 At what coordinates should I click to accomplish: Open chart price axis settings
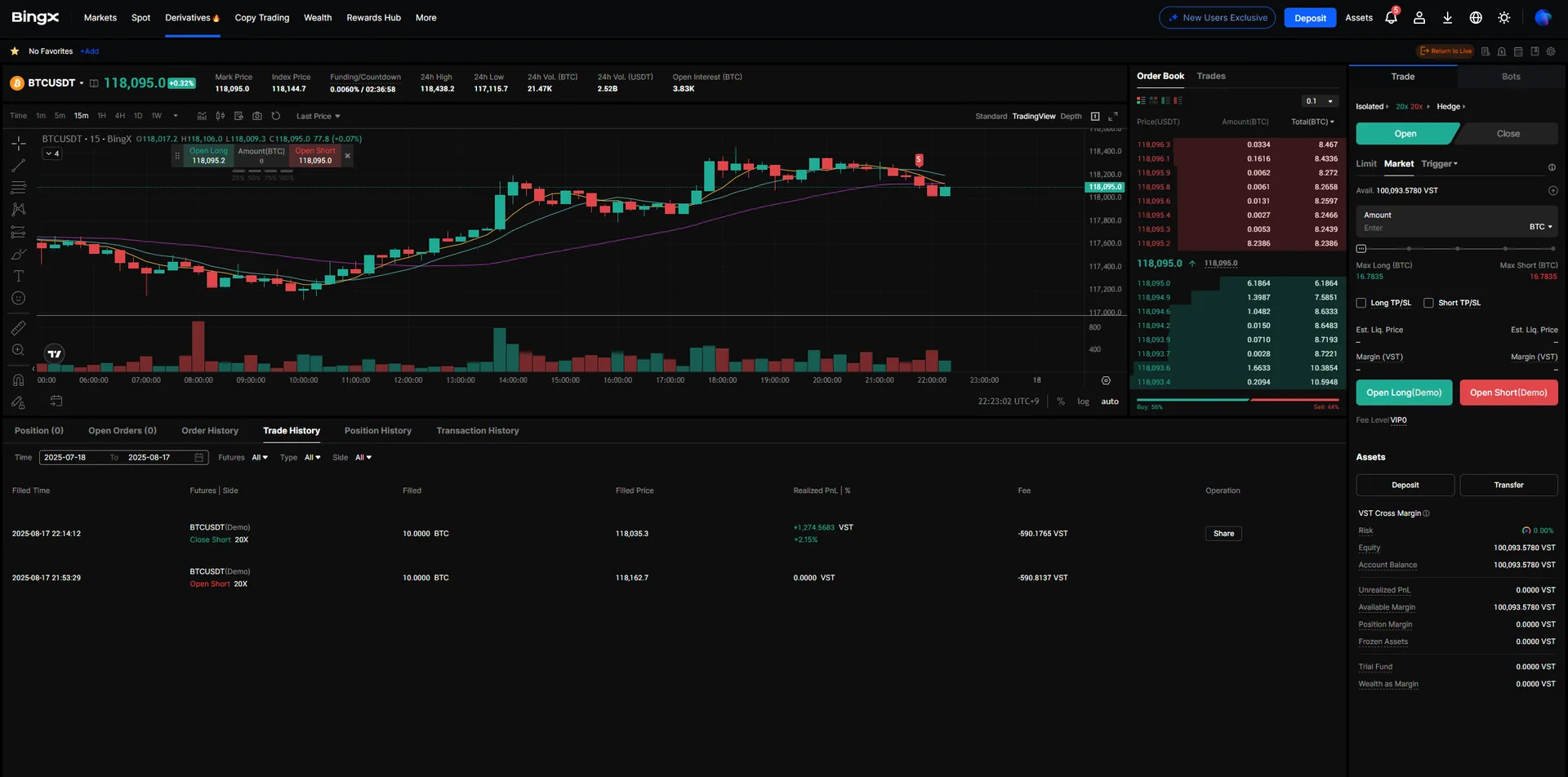point(1106,380)
